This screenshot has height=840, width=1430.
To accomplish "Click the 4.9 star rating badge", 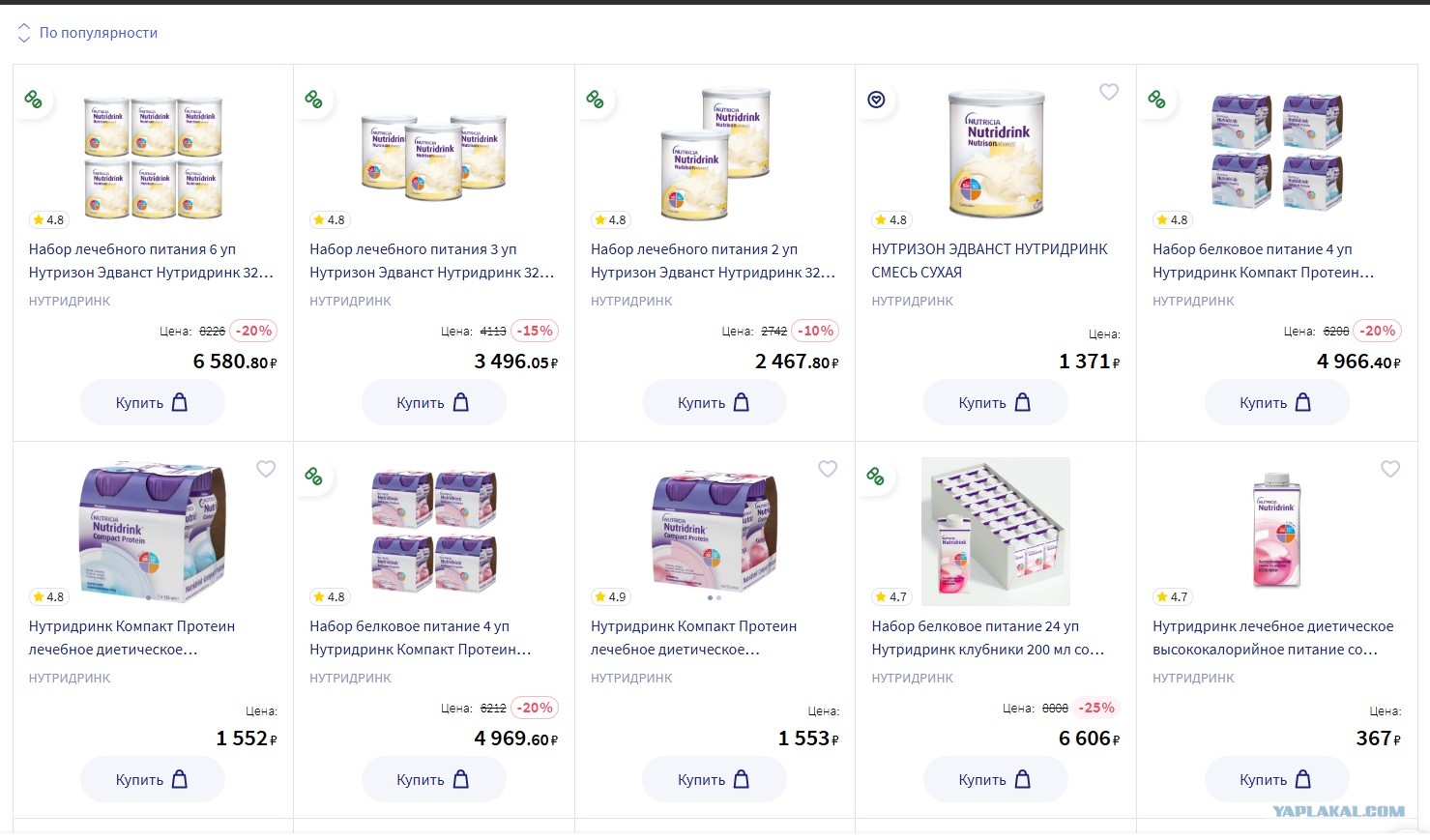I will pos(610,596).
